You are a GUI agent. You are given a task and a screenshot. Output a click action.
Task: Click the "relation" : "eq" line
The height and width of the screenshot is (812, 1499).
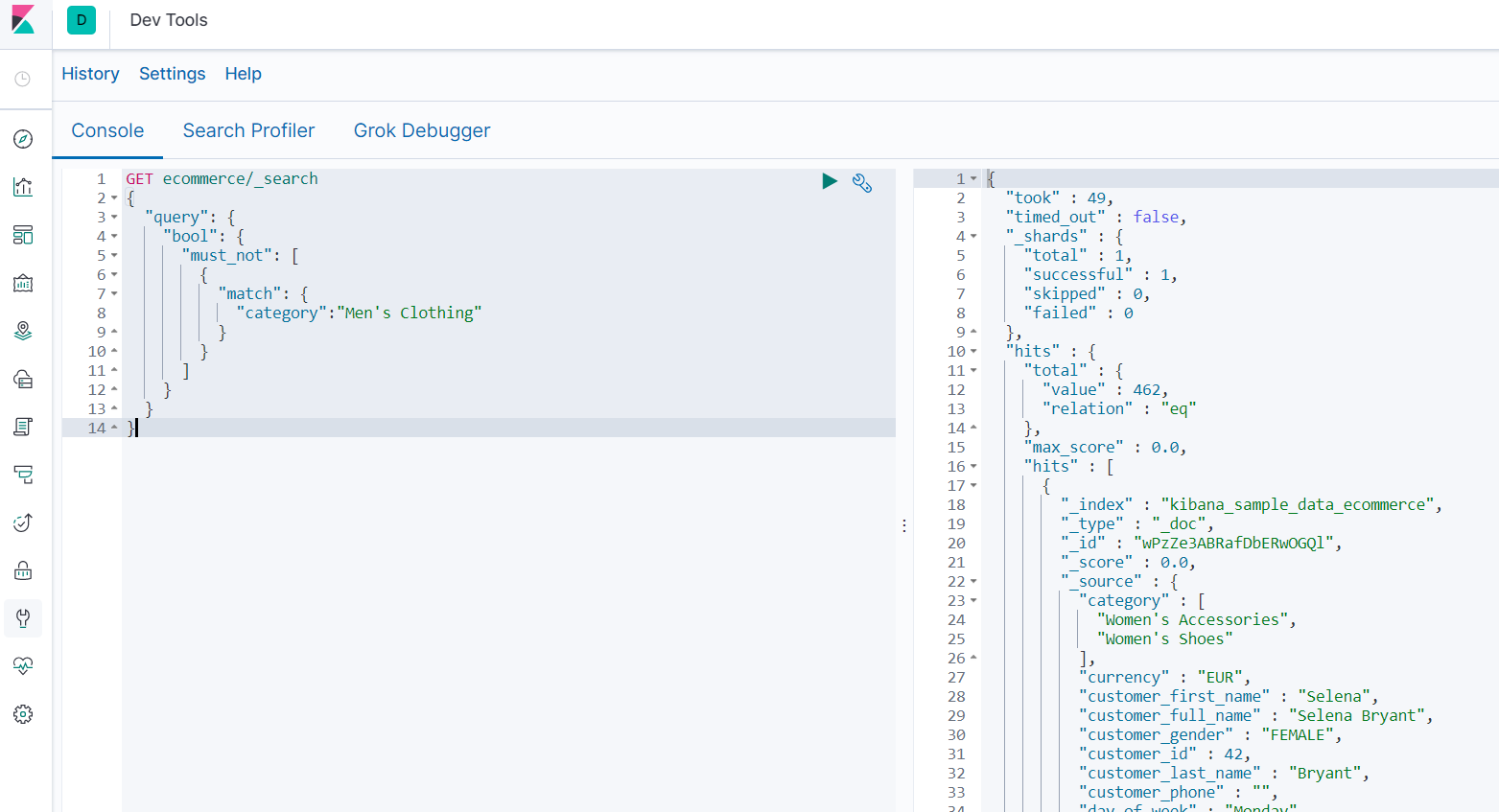[1119, 408]
